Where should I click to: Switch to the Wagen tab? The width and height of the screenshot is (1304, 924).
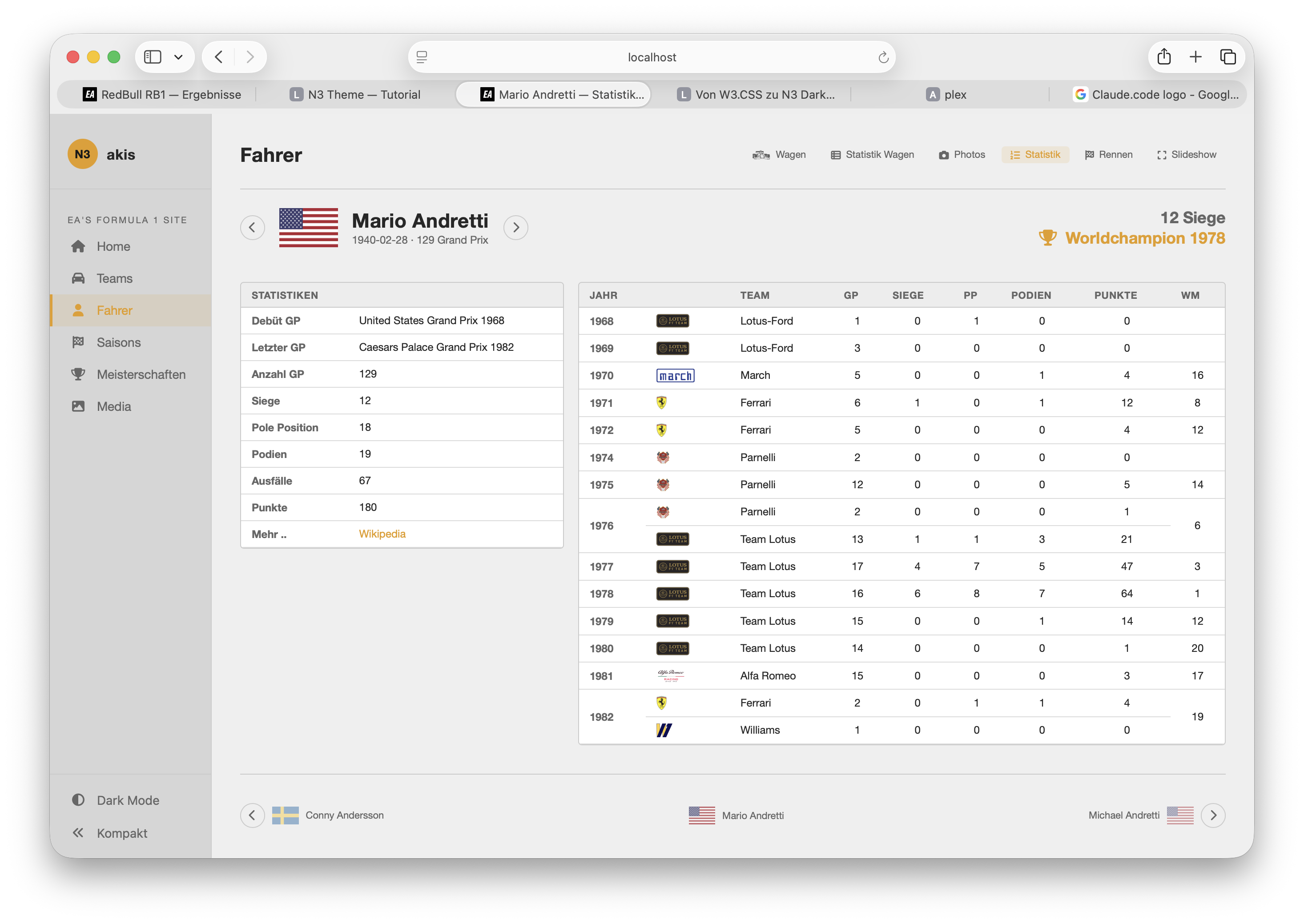(x=779, y=155)
